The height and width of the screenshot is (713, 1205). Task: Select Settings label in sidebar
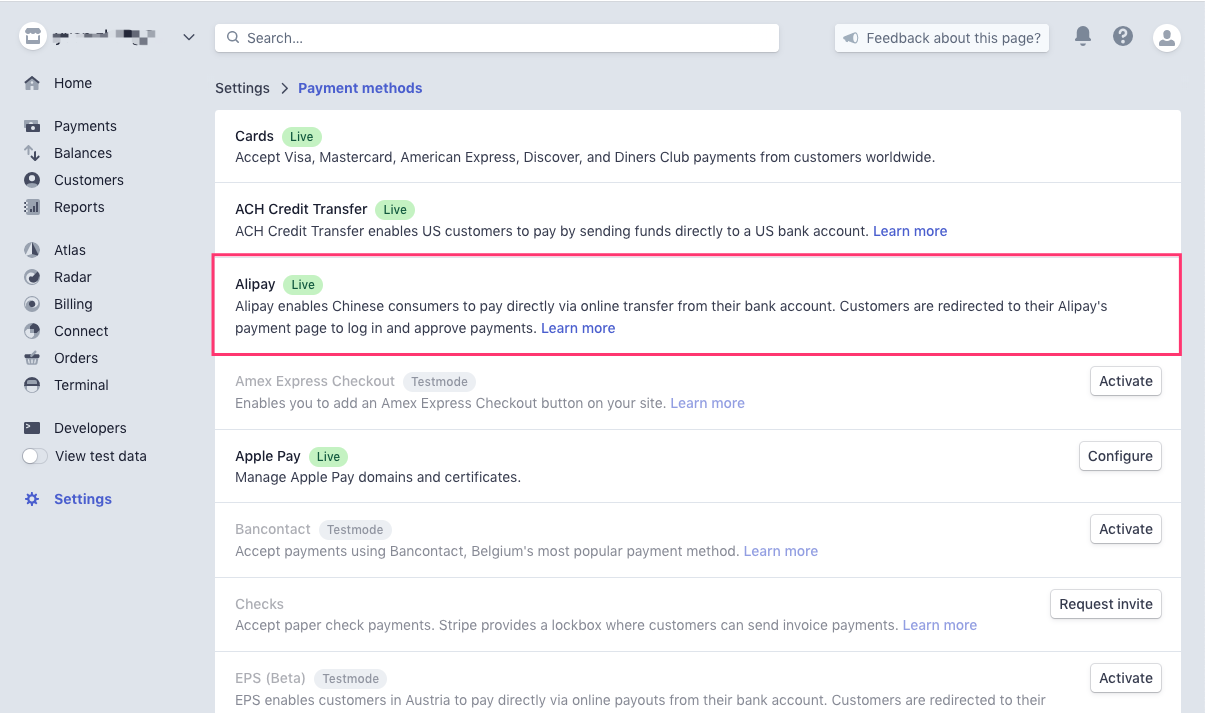pos(83,499)
